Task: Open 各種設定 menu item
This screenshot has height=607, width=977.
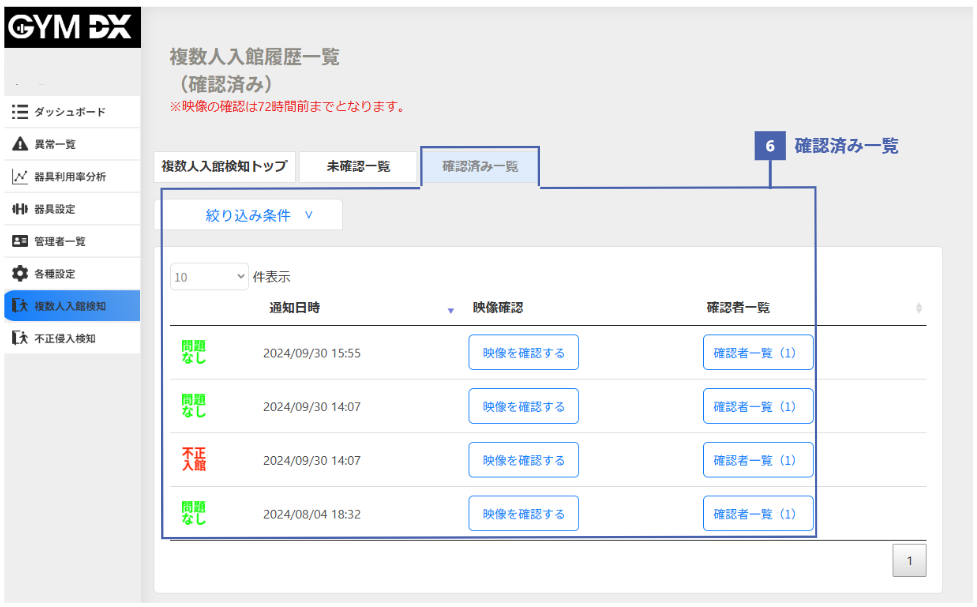Action: click(72, 274)
